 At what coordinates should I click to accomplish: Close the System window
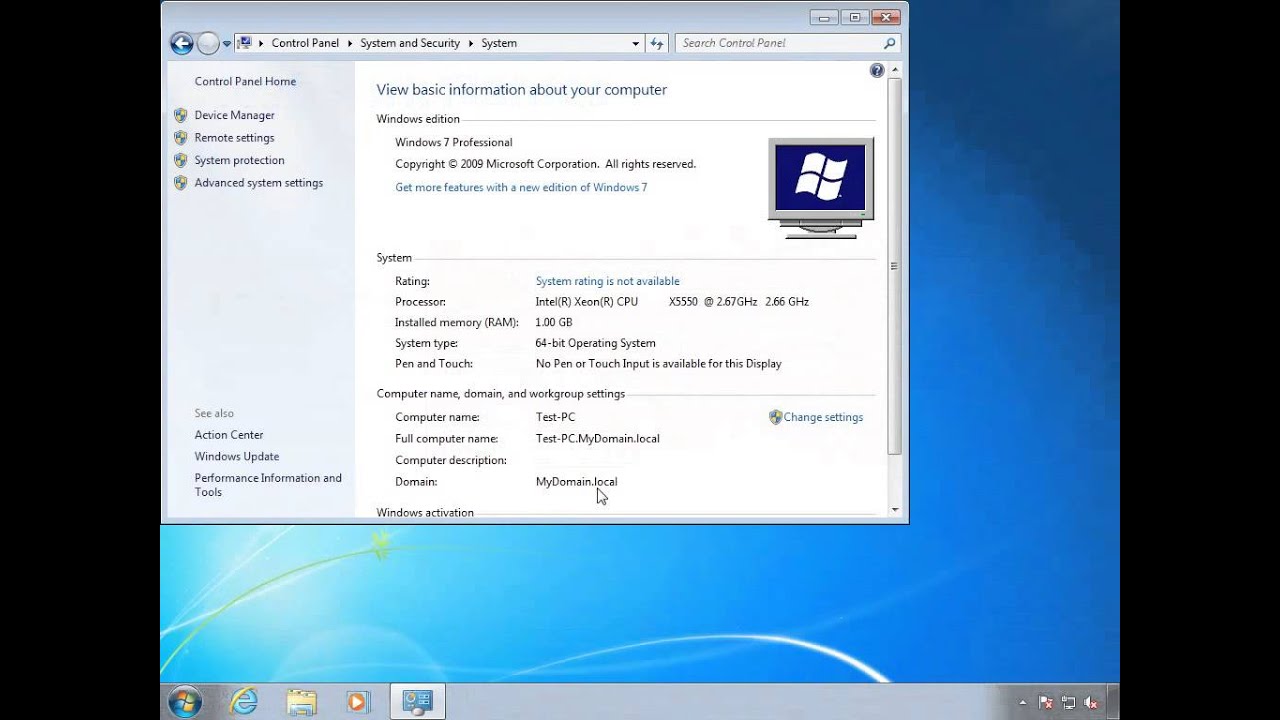coord(886,17)
